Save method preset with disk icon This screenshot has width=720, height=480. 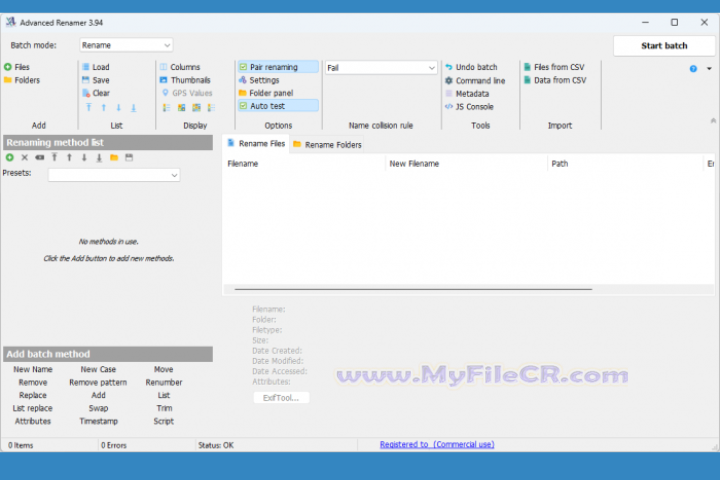point(129,158)
